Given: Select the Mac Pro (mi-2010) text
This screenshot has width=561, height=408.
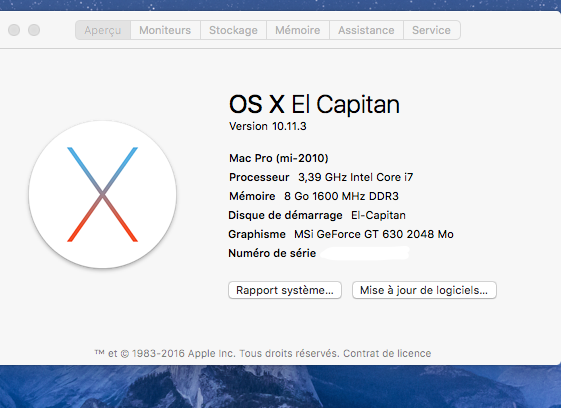Looking at the screenshot, I should click(x=279, y=158).
